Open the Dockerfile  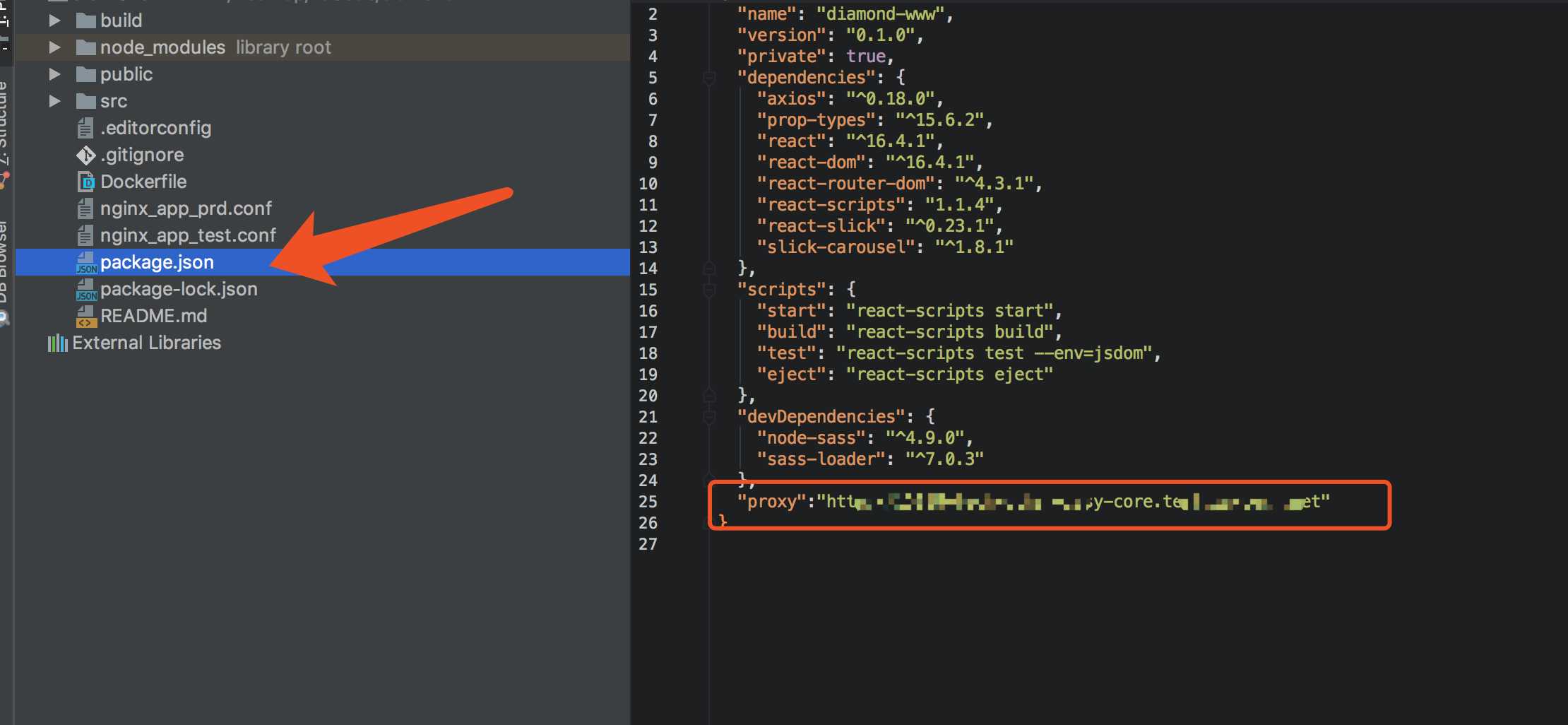[x=143, y=182]
